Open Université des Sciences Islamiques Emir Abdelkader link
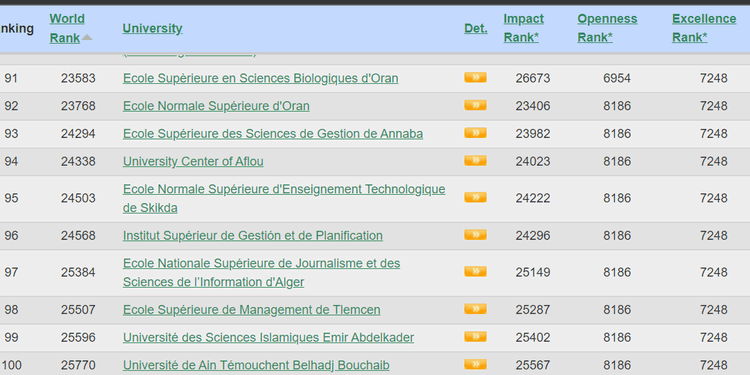This screenshot has height=375, width=750. point(268,337)
